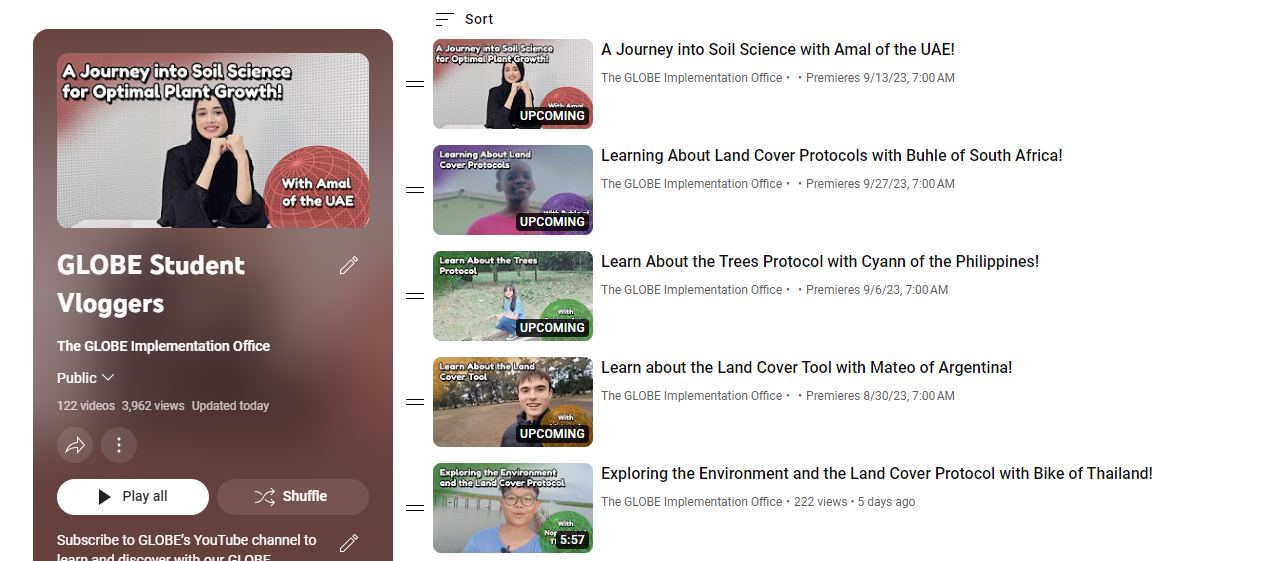Shuffle the GLOBE Student Vloggers playlist

tap(293, 497)
